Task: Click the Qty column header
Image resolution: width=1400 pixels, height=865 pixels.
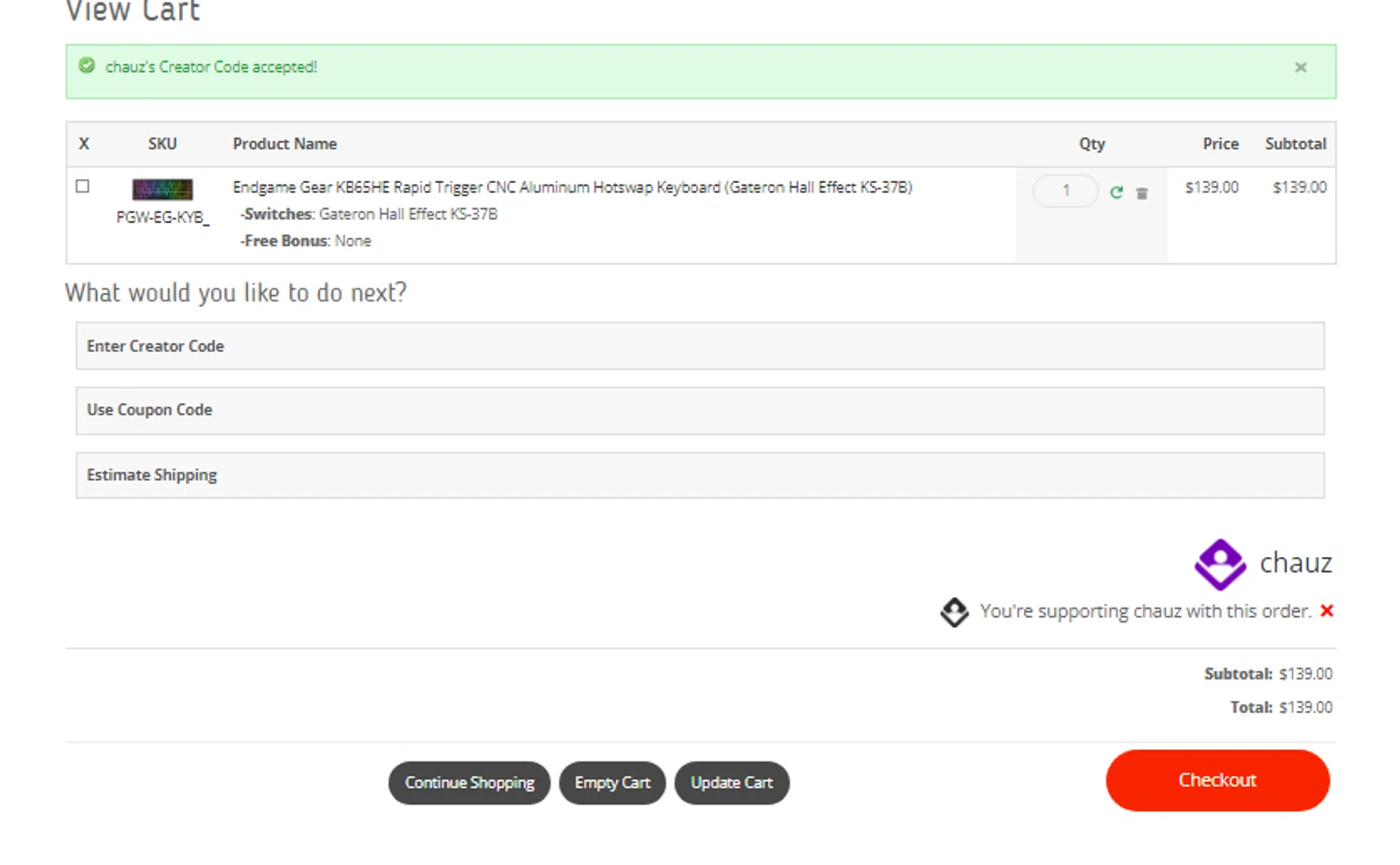Action: (1092, 144)
